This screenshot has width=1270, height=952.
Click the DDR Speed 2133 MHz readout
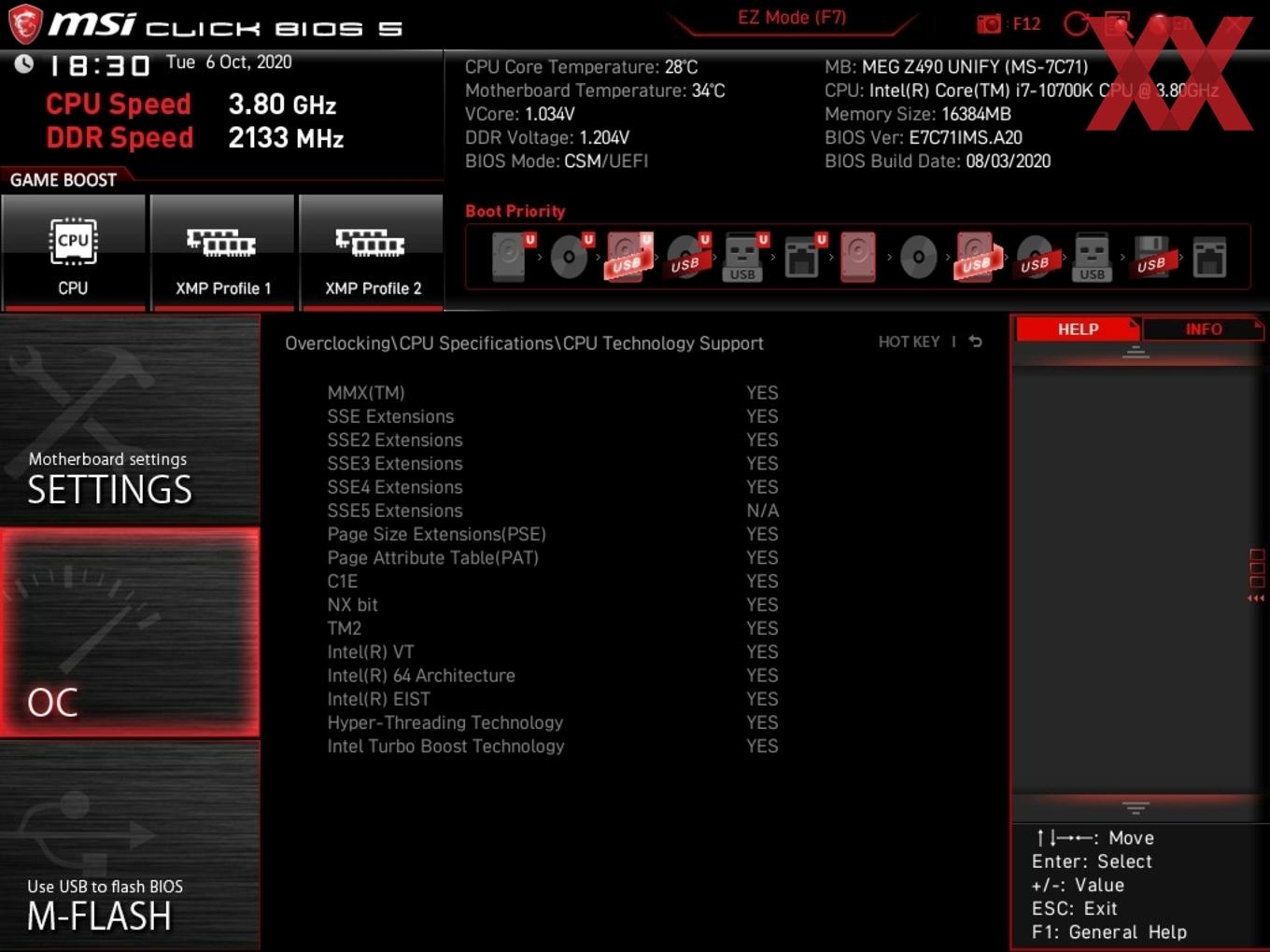pyautogui.click(x=195, y=138)
